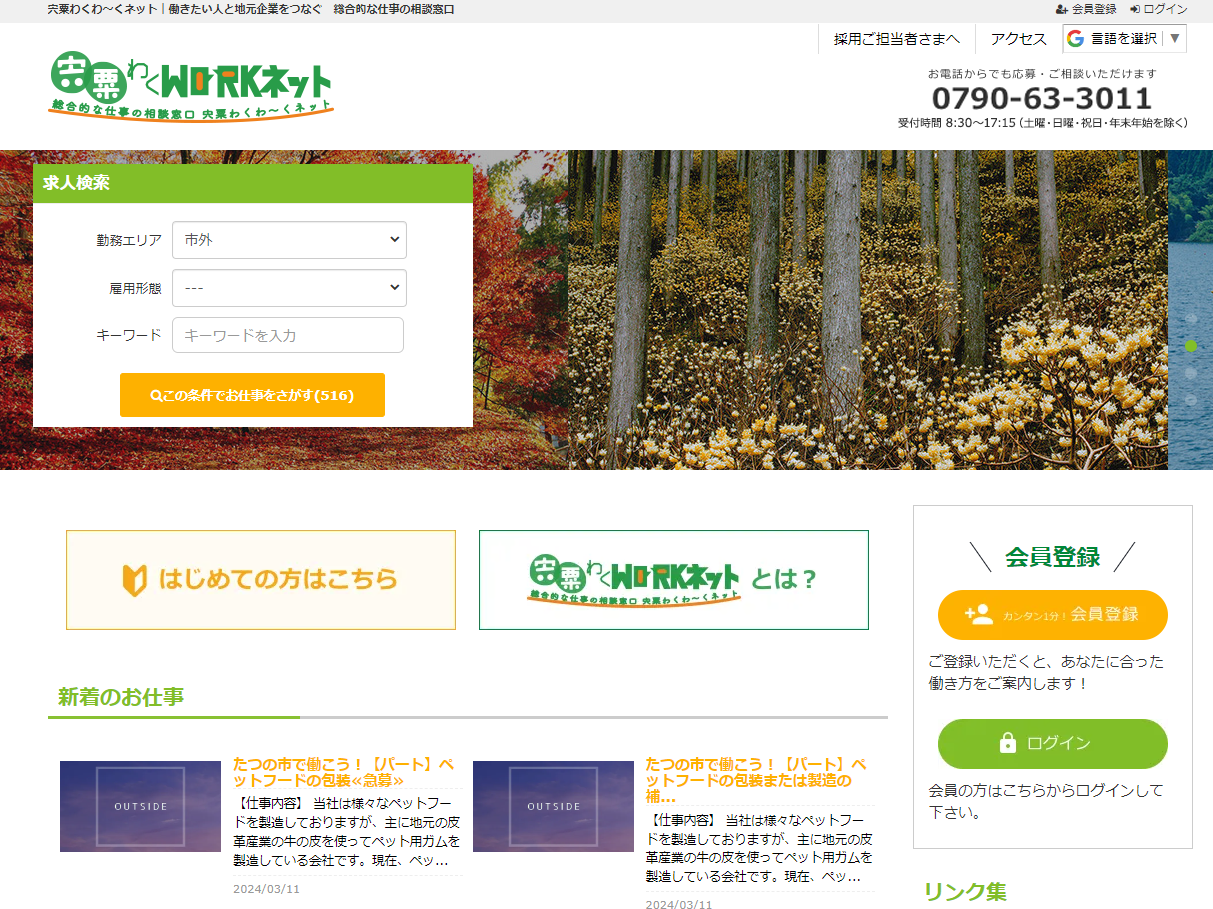Click この条件でお仕事をさがす search button

coord(252,395)
